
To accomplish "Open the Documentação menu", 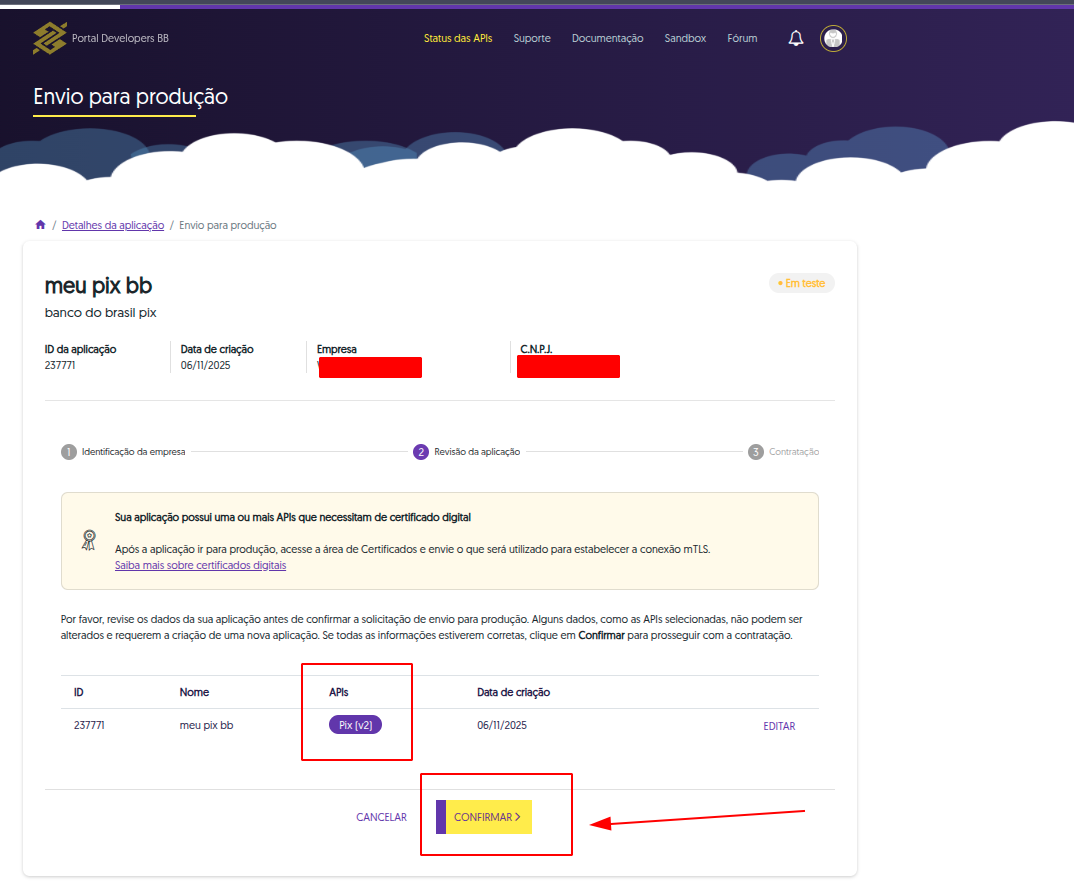I will [607, 38].
